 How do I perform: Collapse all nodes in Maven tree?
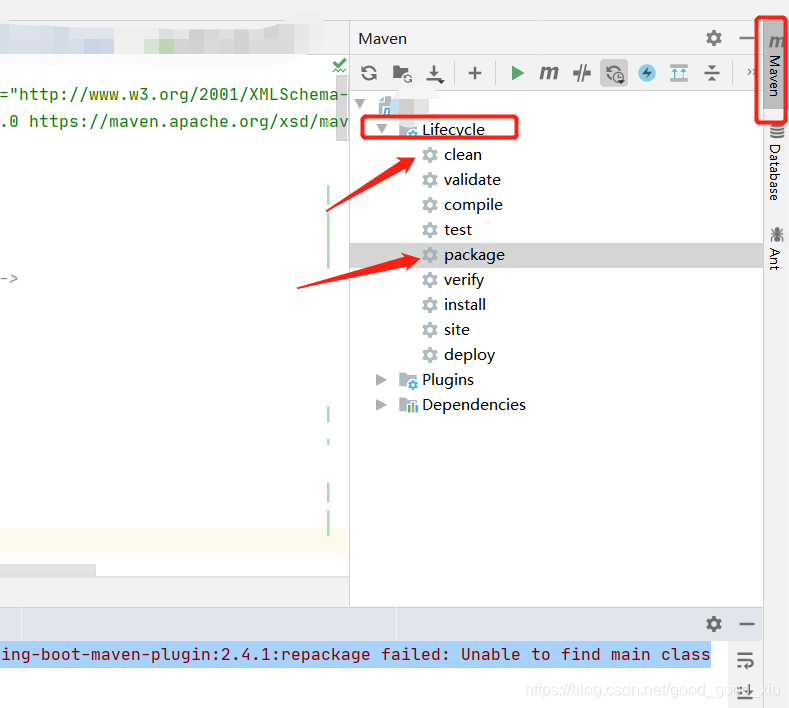(712, 73)
